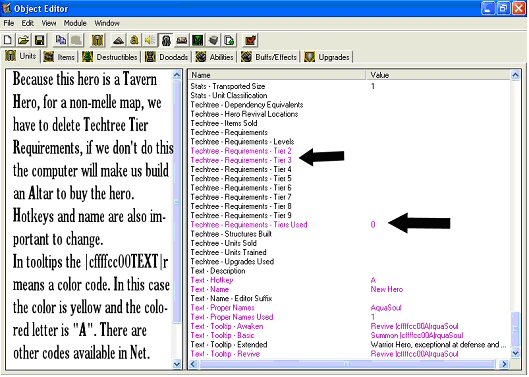Sort by the Value column header
The width and height of the screenshot is (529, 377).
click(439, 75)
